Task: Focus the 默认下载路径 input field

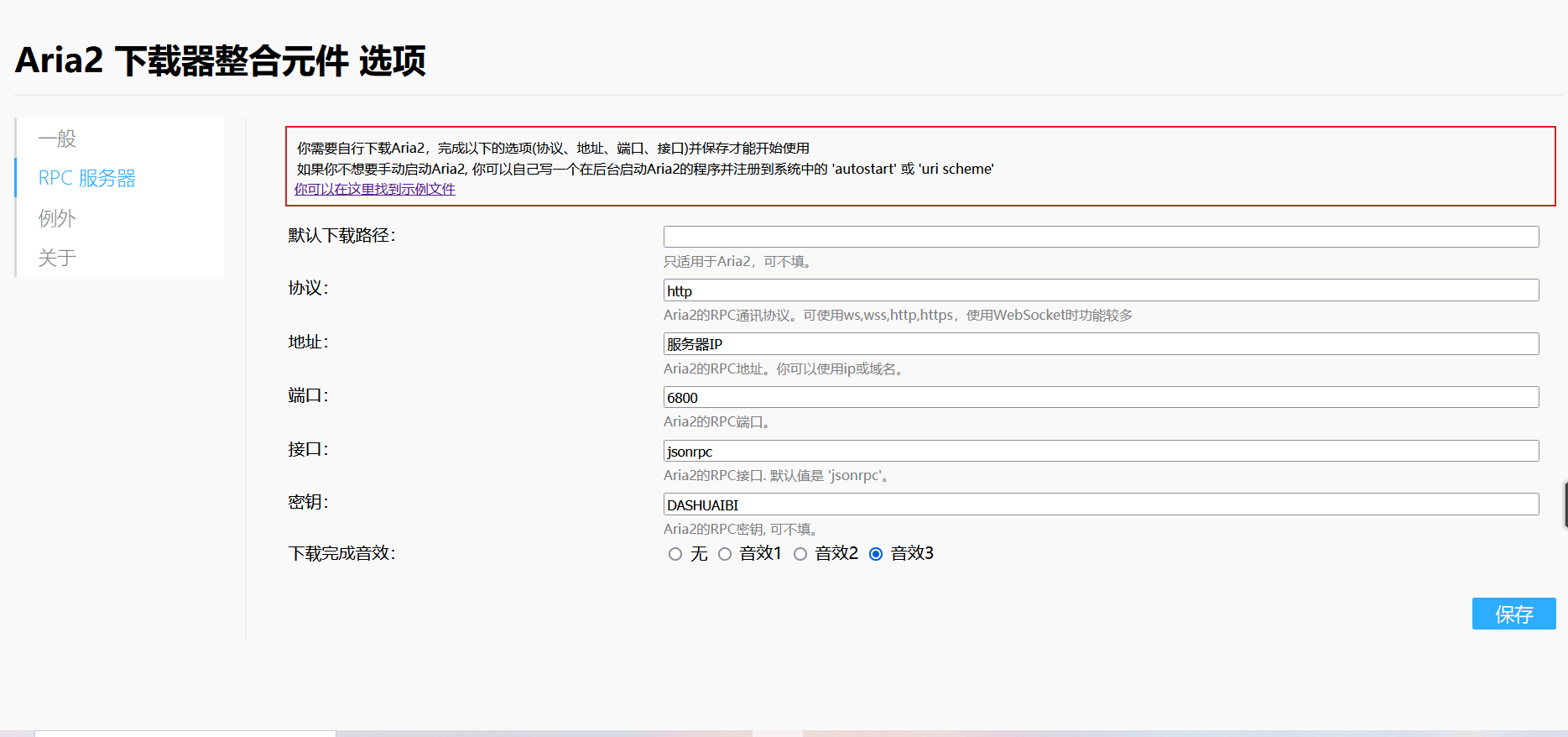Action: (x=1101, y=237)
